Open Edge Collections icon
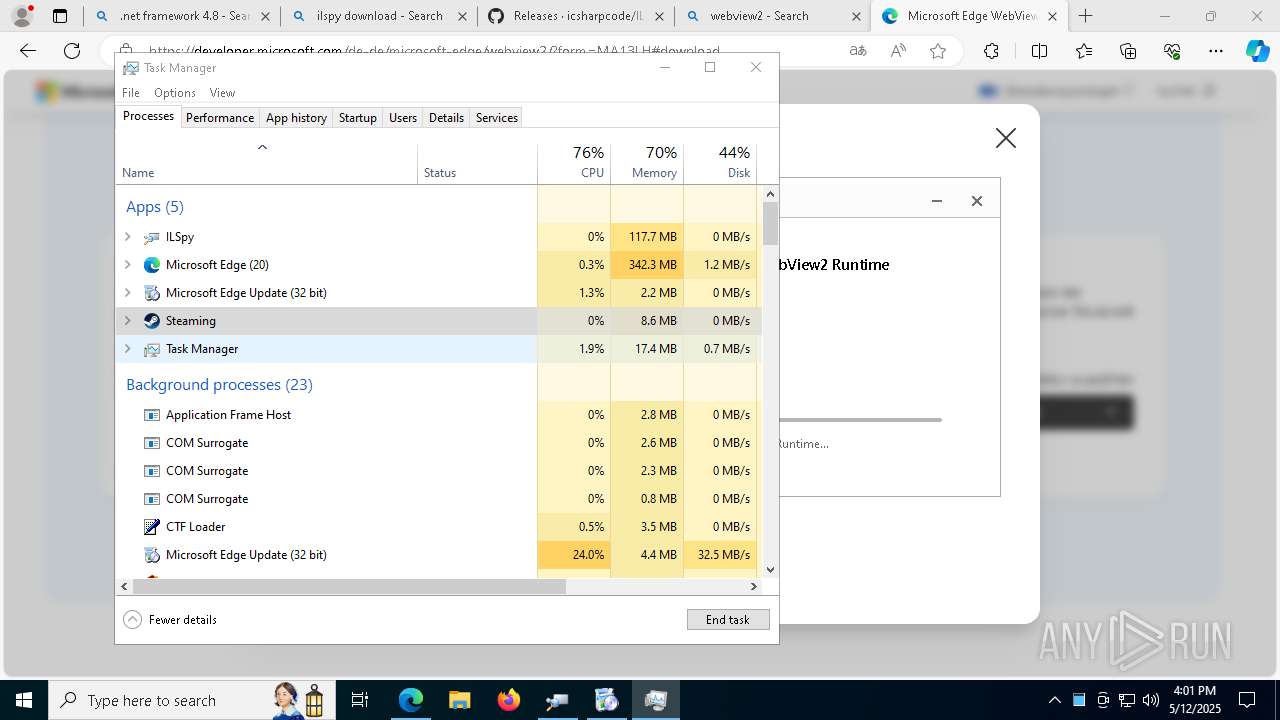 [1128, 52]
